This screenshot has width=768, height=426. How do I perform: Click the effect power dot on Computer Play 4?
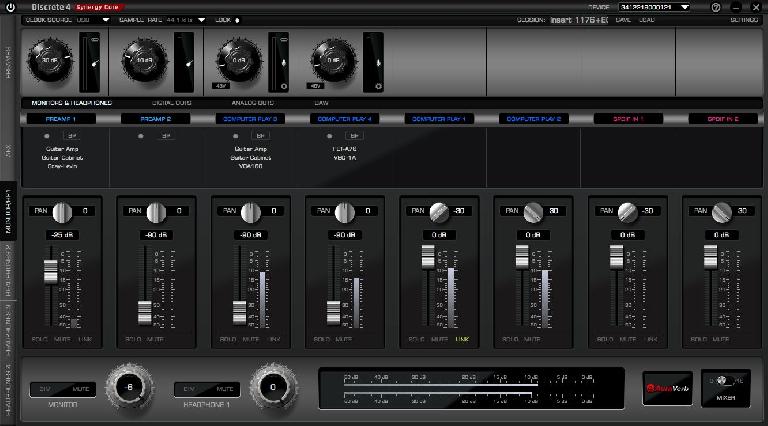(x=329, y=136)
